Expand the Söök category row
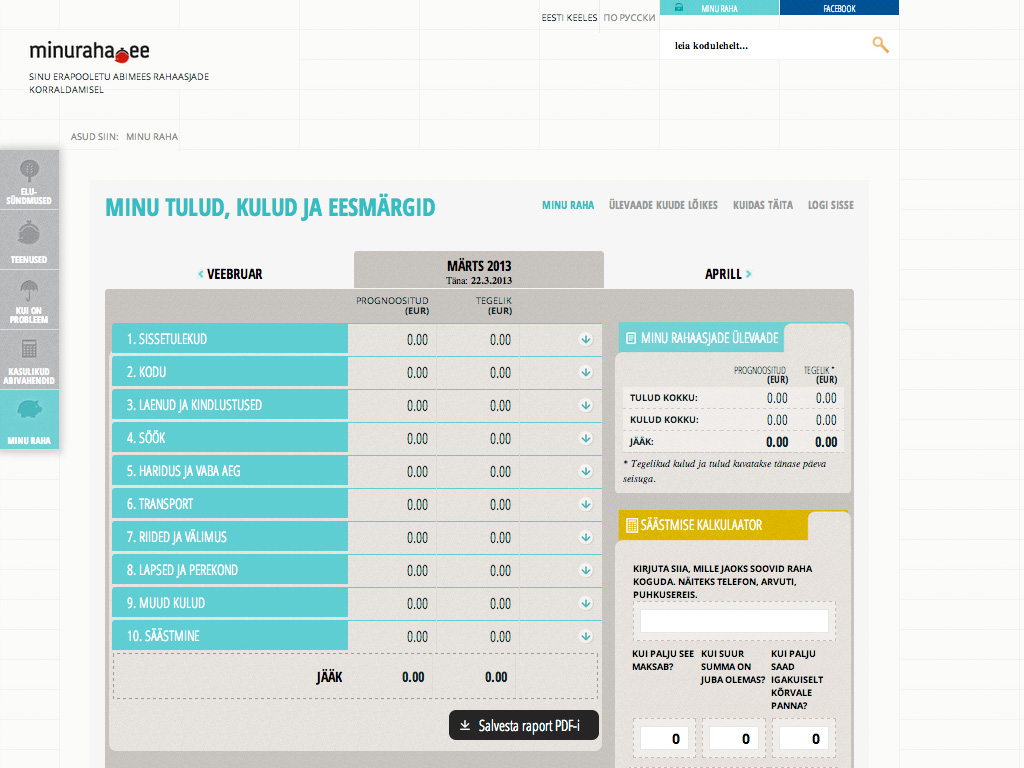 point(585,439)
